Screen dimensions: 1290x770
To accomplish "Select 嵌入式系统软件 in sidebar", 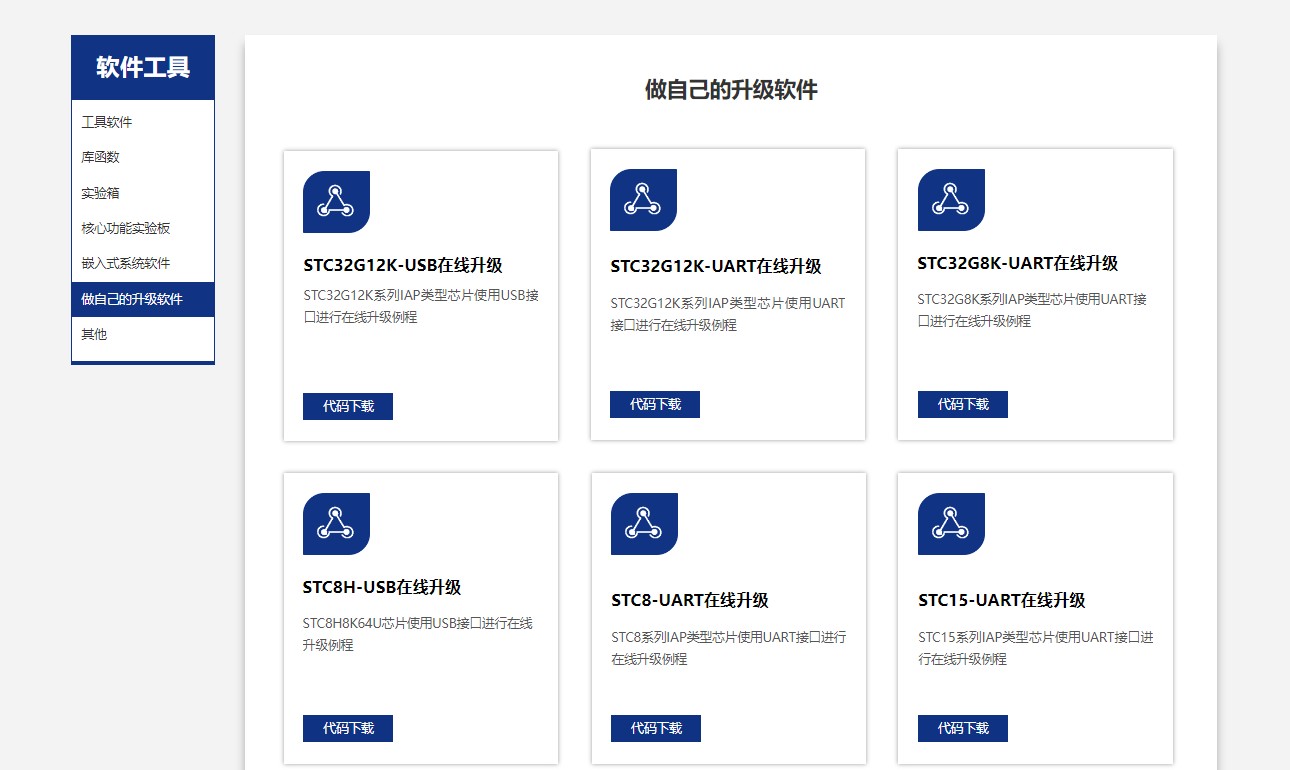I will (x=143, y=264).
